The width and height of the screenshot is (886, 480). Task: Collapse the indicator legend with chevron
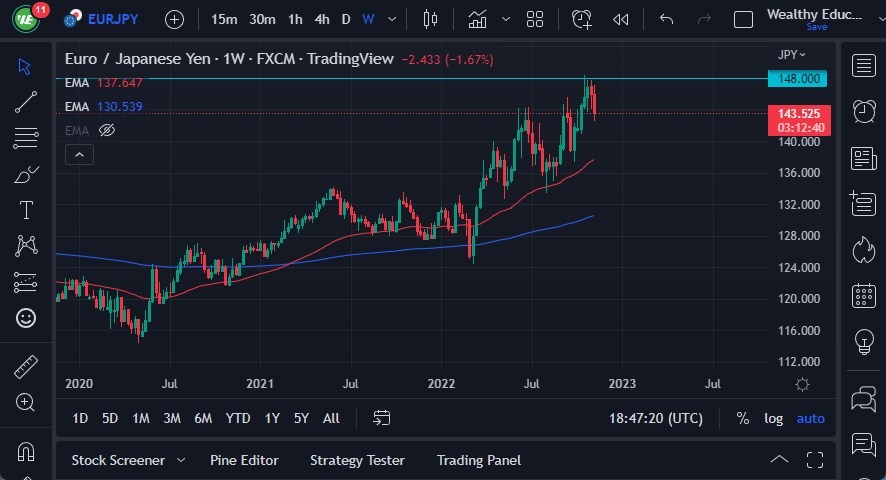tap(78, 154)
